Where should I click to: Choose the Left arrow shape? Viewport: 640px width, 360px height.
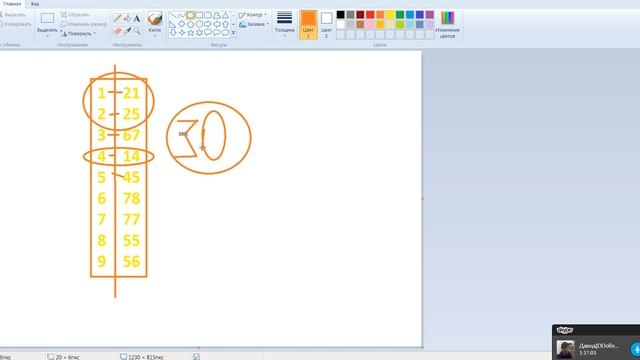click(x=217, y=24)
